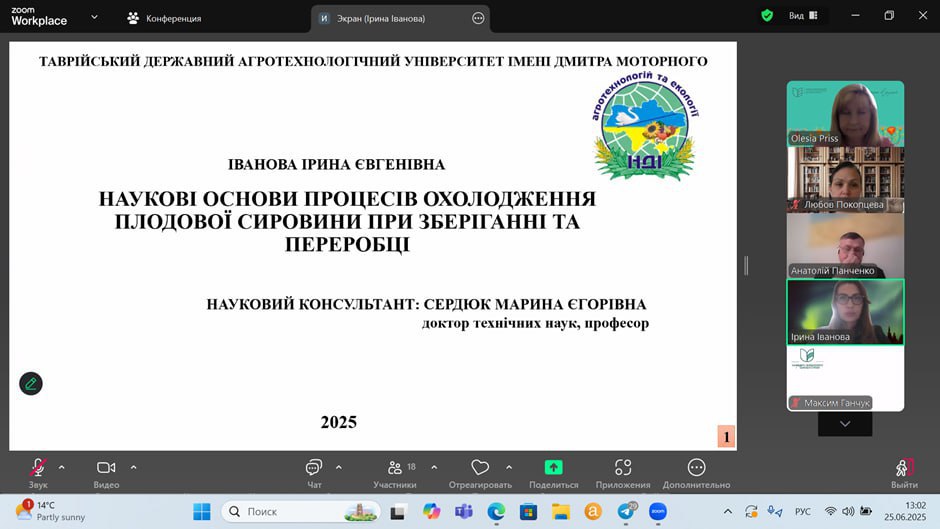Select Максим Ганчук participant tile
The image size is (940, 529).
pos(845,378)
